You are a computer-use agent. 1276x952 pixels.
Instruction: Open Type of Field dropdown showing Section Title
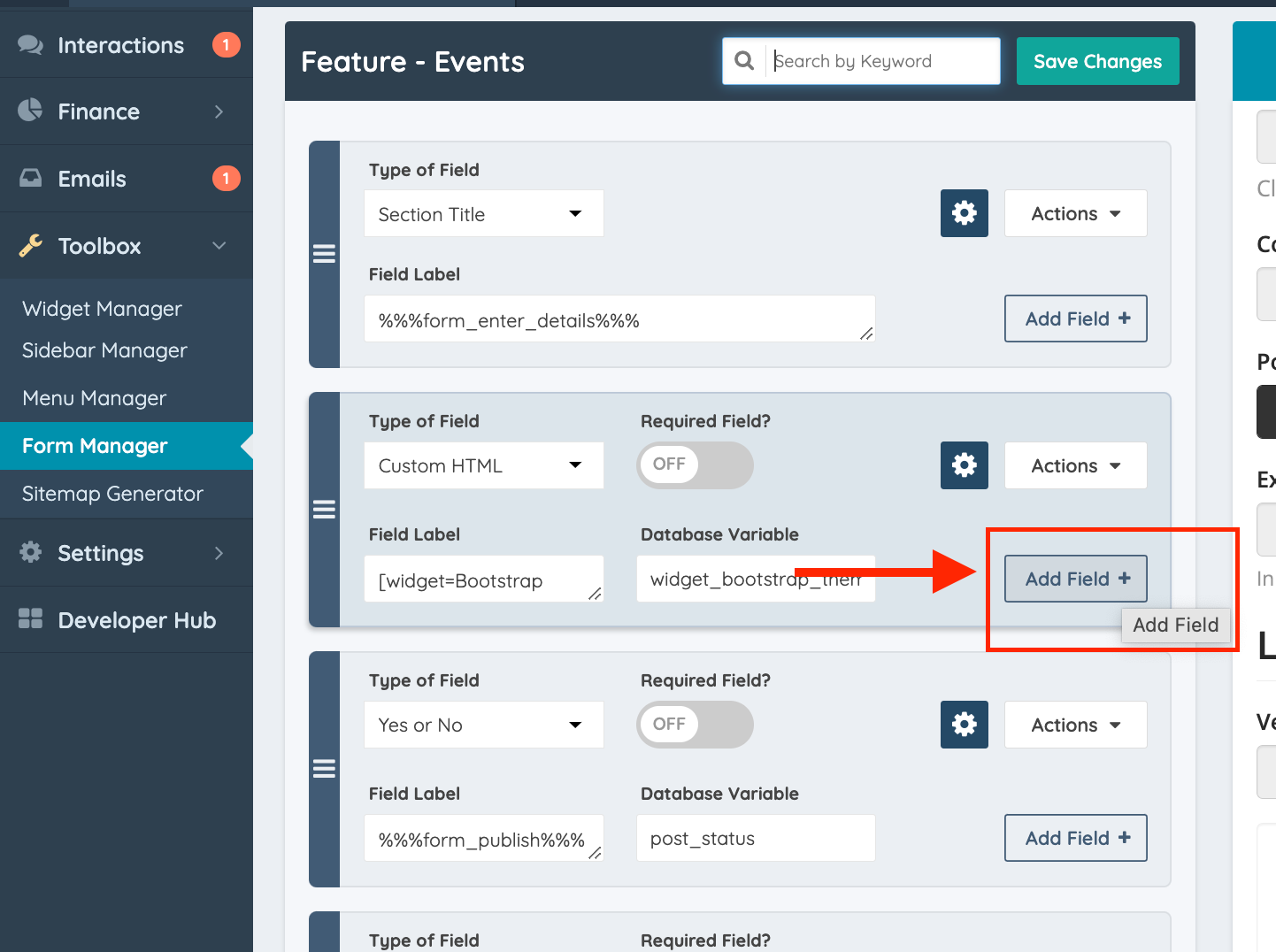[x=484, y=213]
